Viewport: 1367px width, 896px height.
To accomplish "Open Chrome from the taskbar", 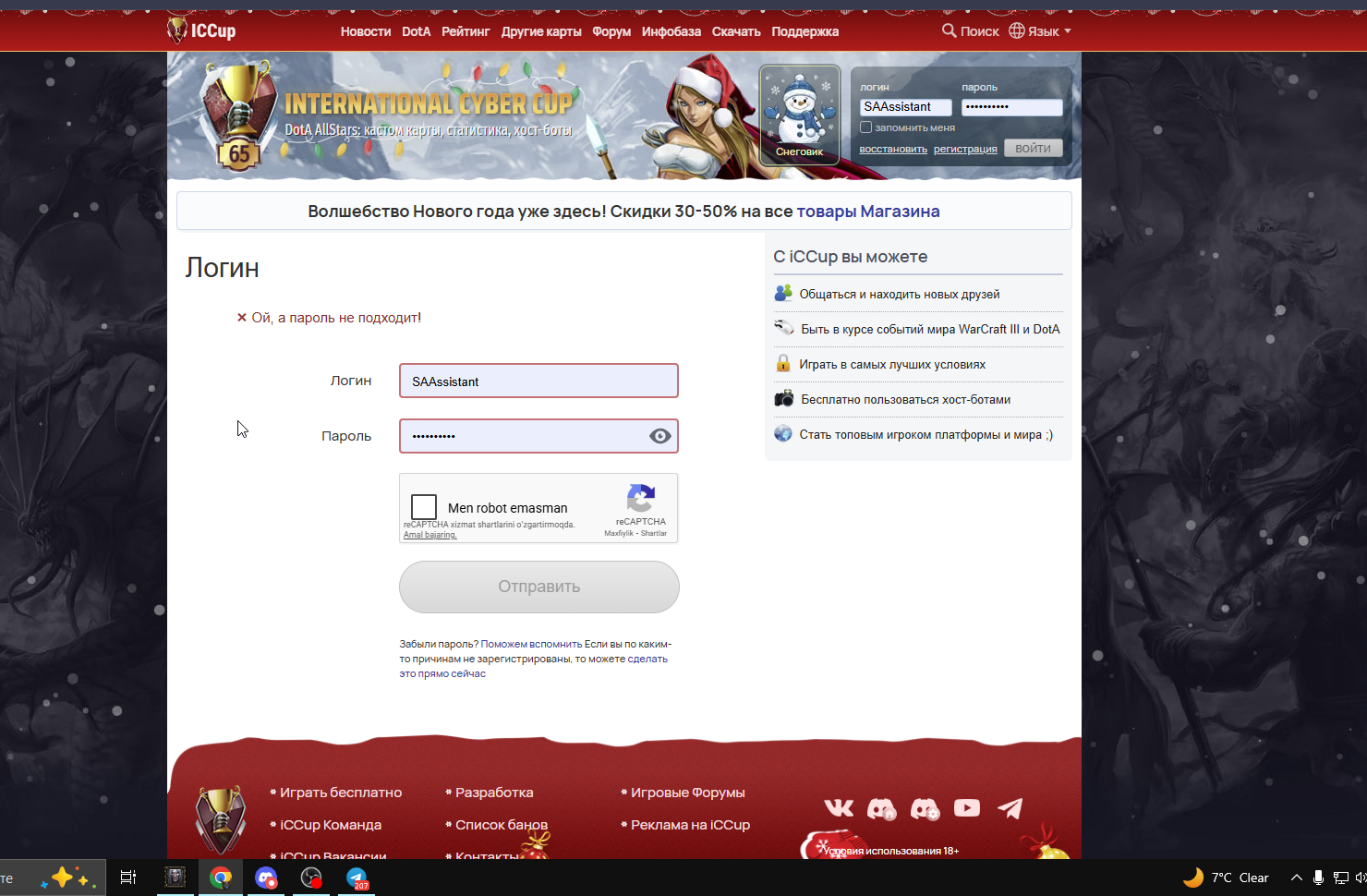I will (220, 878).
